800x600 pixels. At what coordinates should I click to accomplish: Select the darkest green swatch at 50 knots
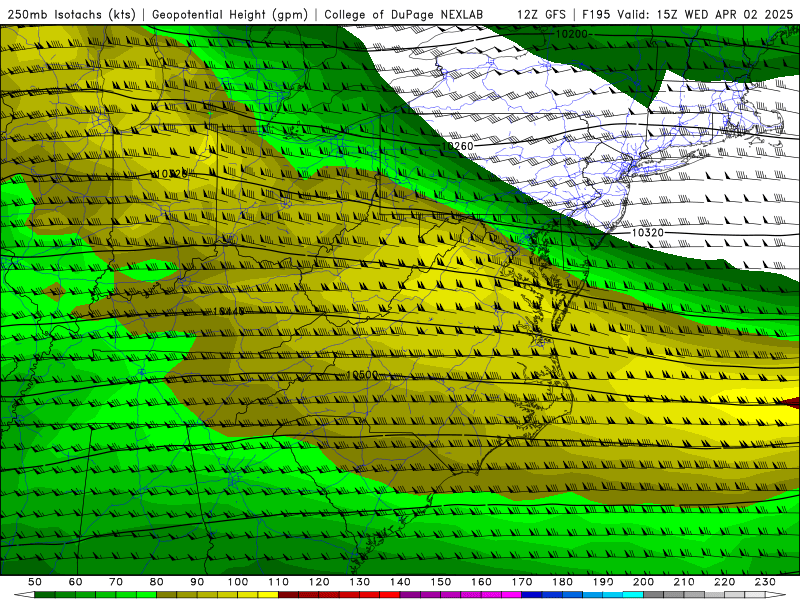click(x=45, y=595)
